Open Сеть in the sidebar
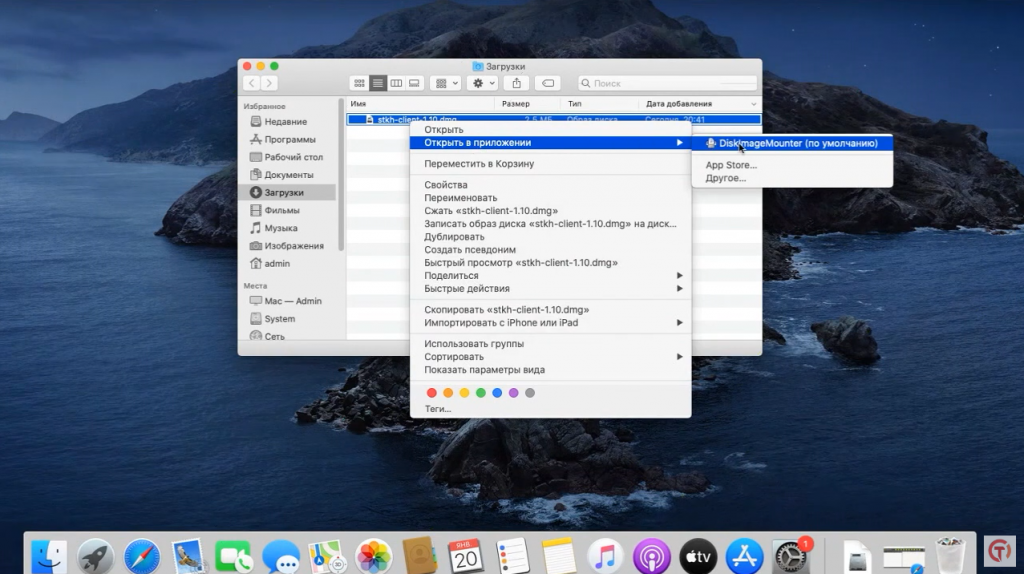Viewport: 1024px width, 574px height. coord(274,336)
